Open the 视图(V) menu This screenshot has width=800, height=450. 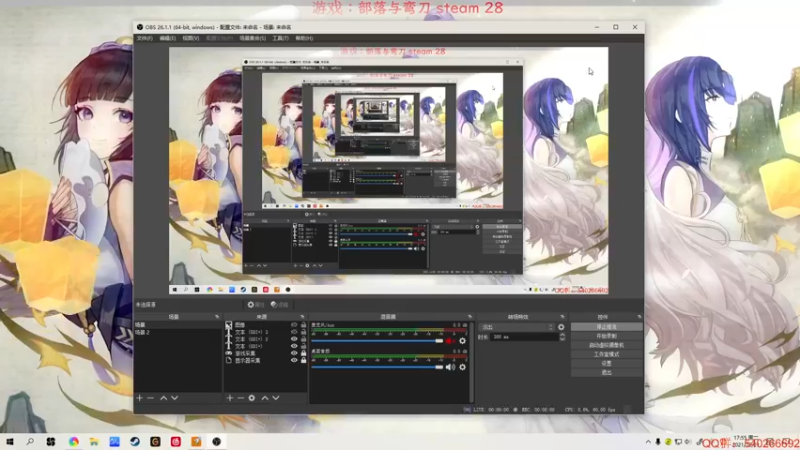[x=191, y=38]
